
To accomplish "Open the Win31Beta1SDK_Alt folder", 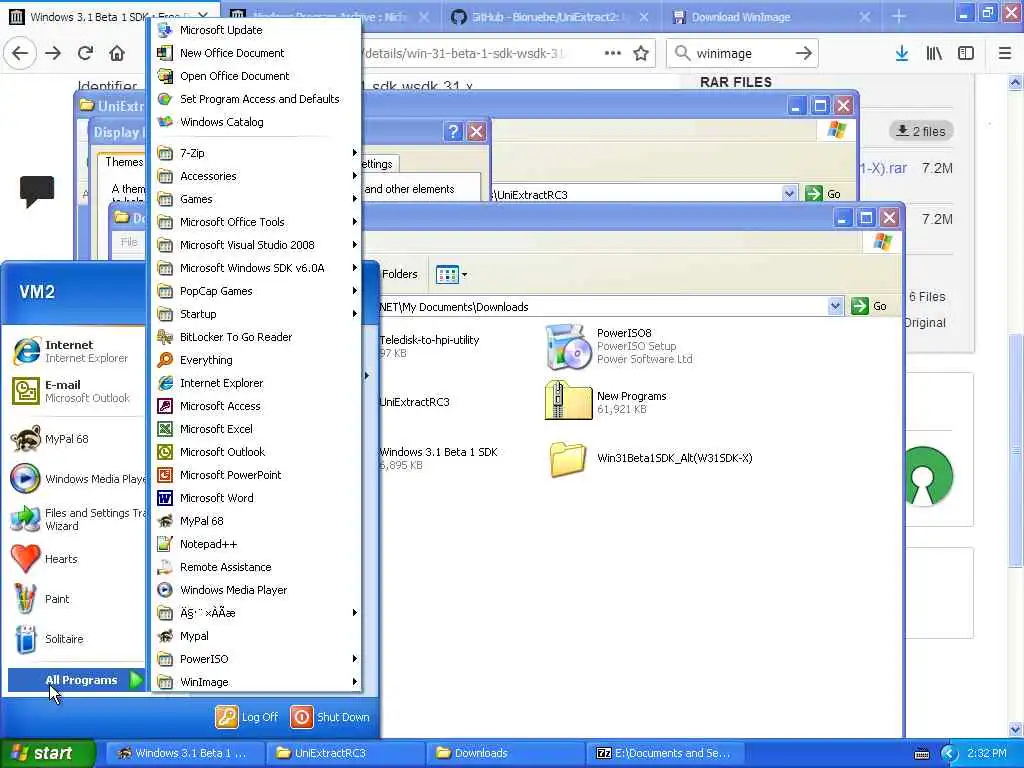I will (x=650, y=458).
